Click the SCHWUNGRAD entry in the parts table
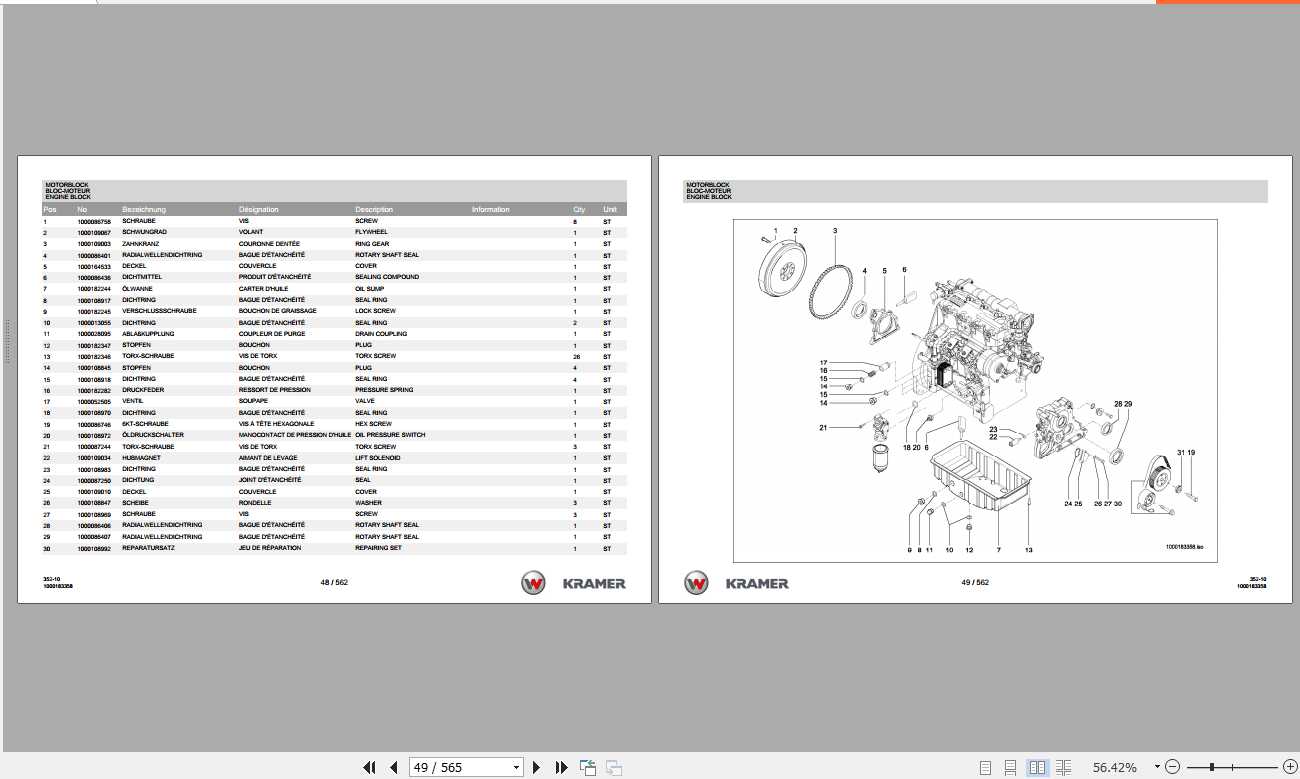 [144, 232]
